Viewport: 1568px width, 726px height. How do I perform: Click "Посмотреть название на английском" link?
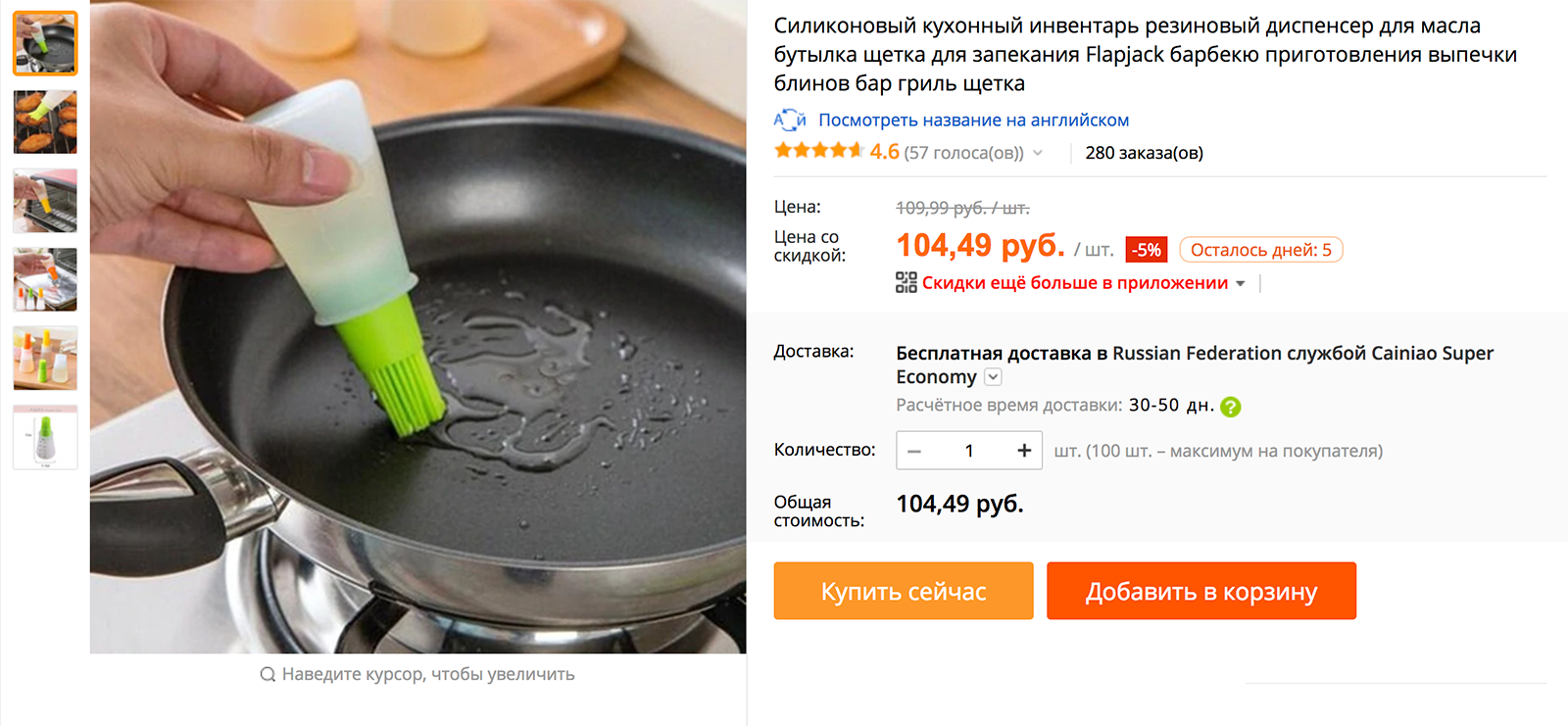coord(974,121)
